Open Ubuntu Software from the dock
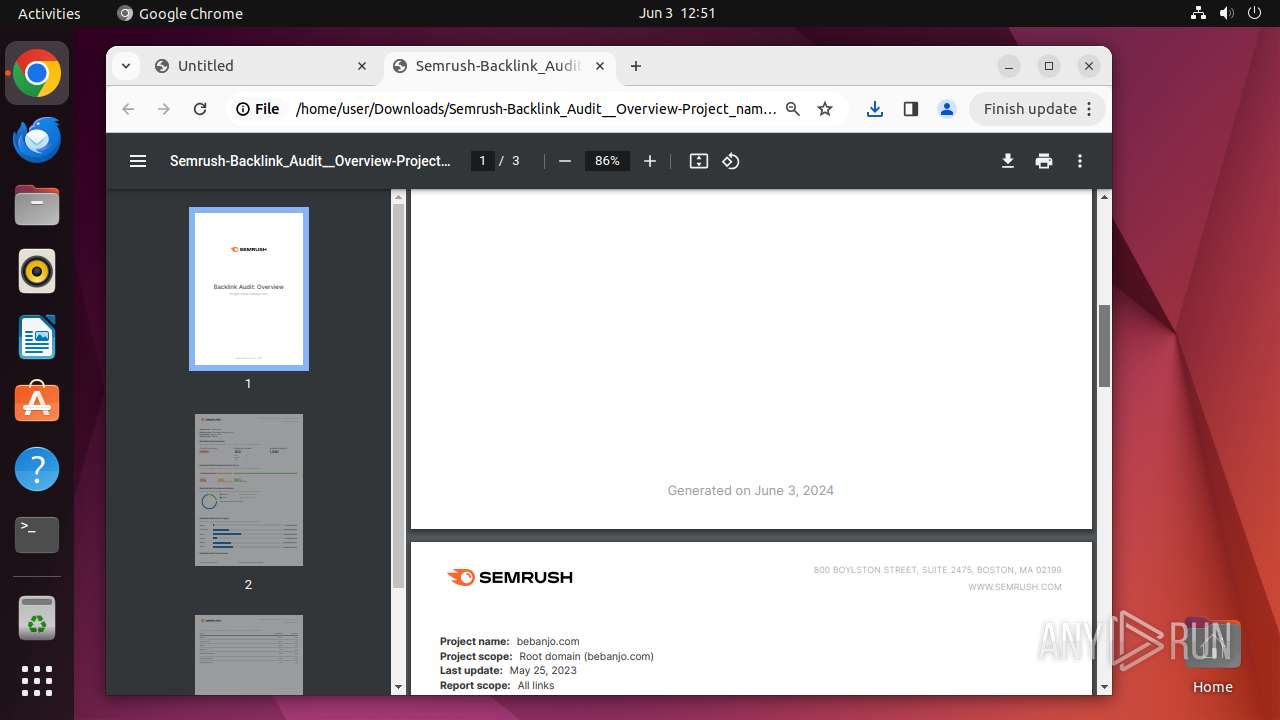 [x=37, y=403]
